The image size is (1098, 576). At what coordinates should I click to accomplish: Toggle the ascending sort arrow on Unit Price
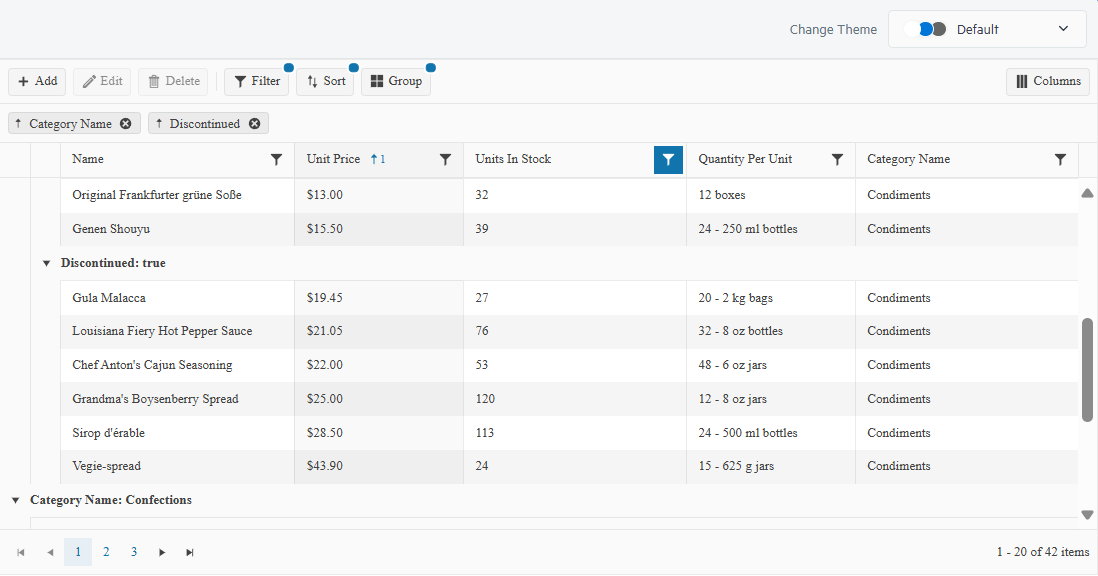point(372,158)
